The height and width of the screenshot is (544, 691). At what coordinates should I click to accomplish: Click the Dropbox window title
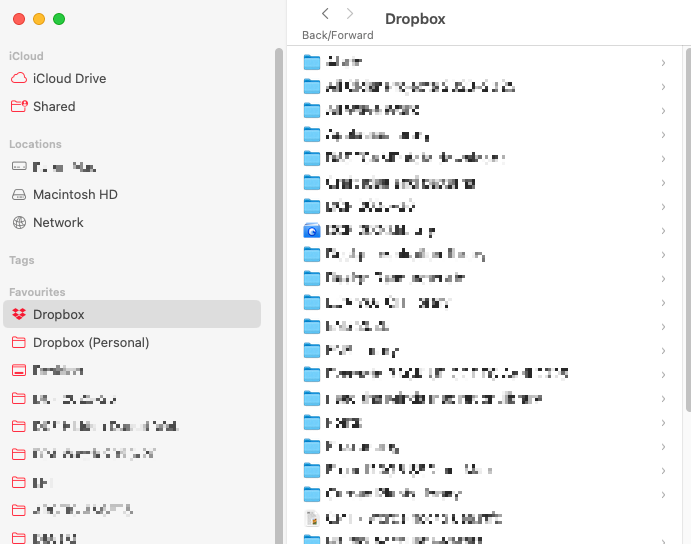point(415,19)
